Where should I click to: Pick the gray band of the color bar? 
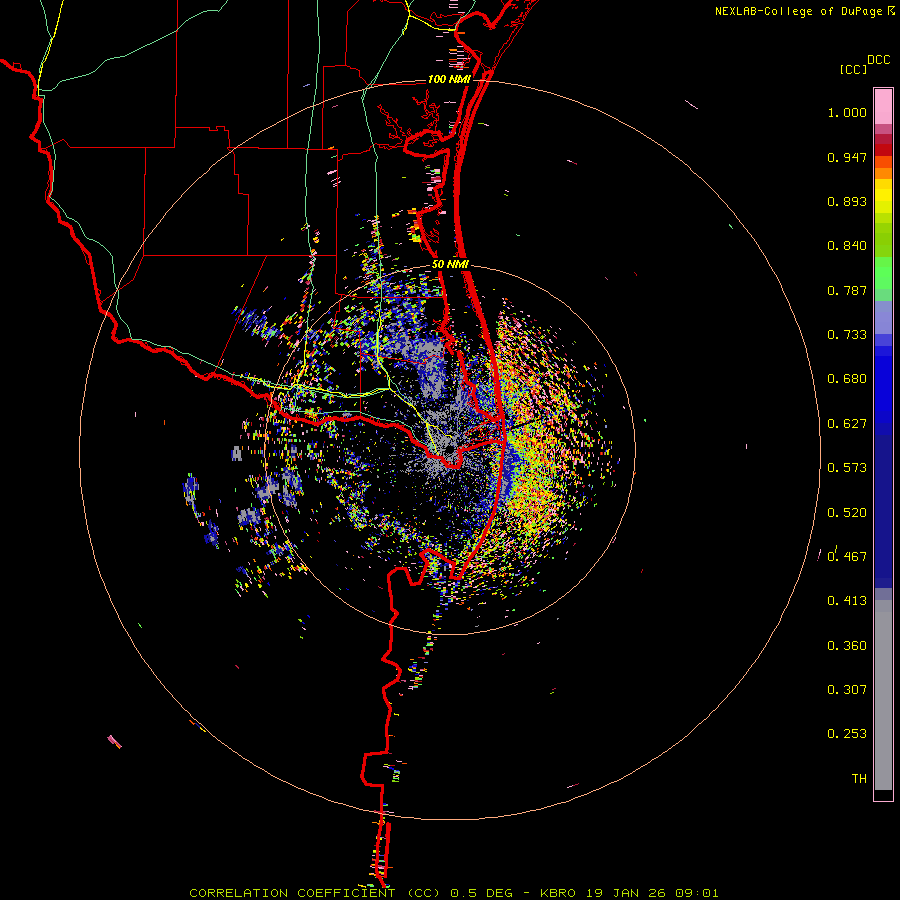point(883,695)
